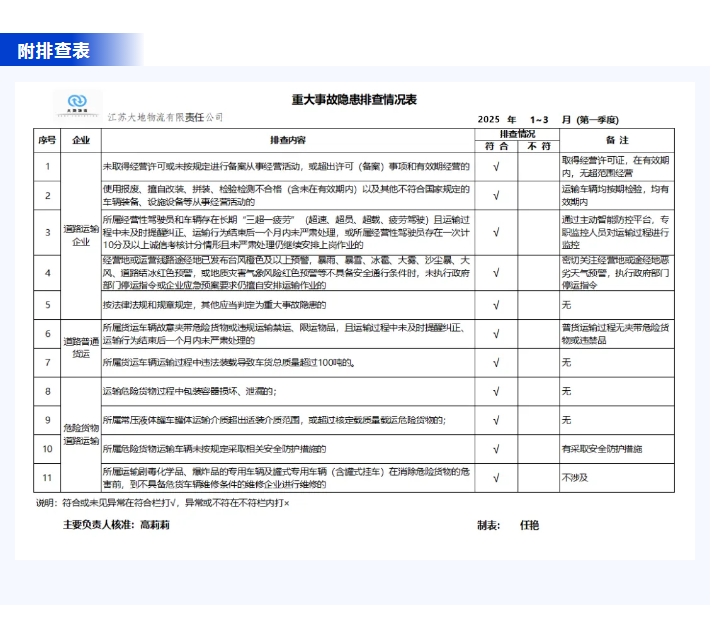
Task: Click the '备注' column header
Action: (x=617, y=140)
